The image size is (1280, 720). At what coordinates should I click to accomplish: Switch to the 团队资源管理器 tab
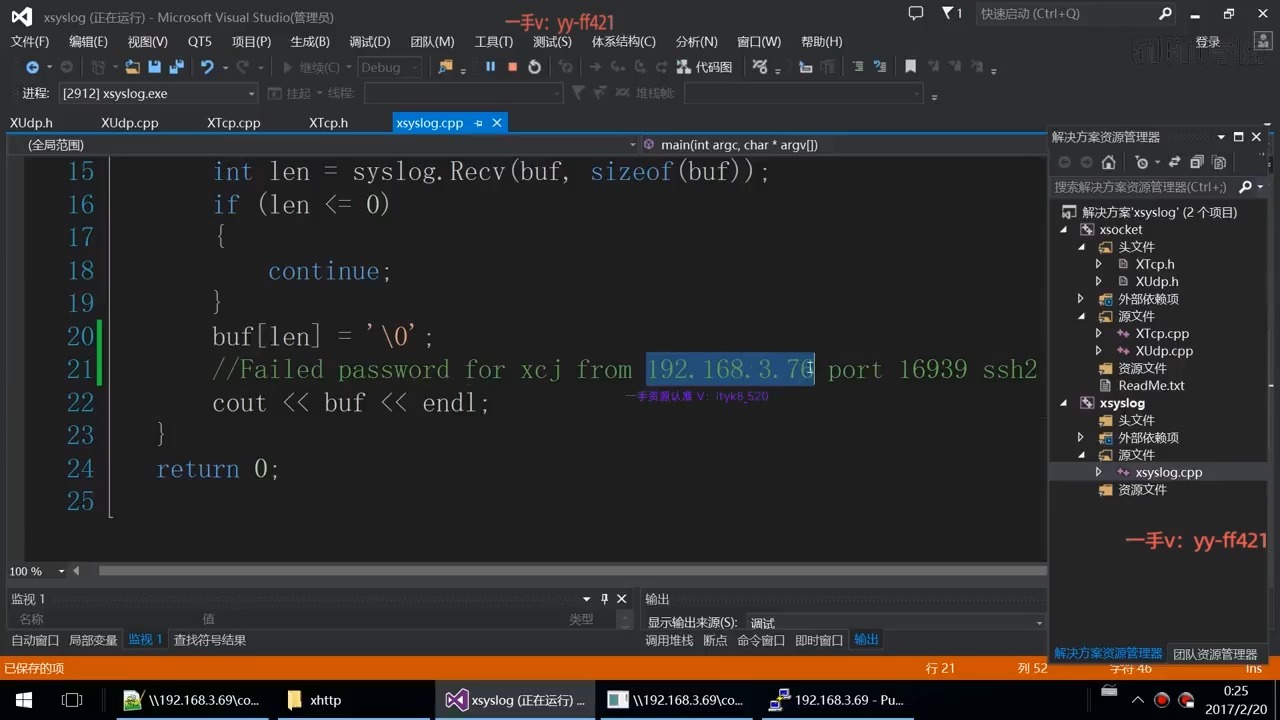(1215, 654)
